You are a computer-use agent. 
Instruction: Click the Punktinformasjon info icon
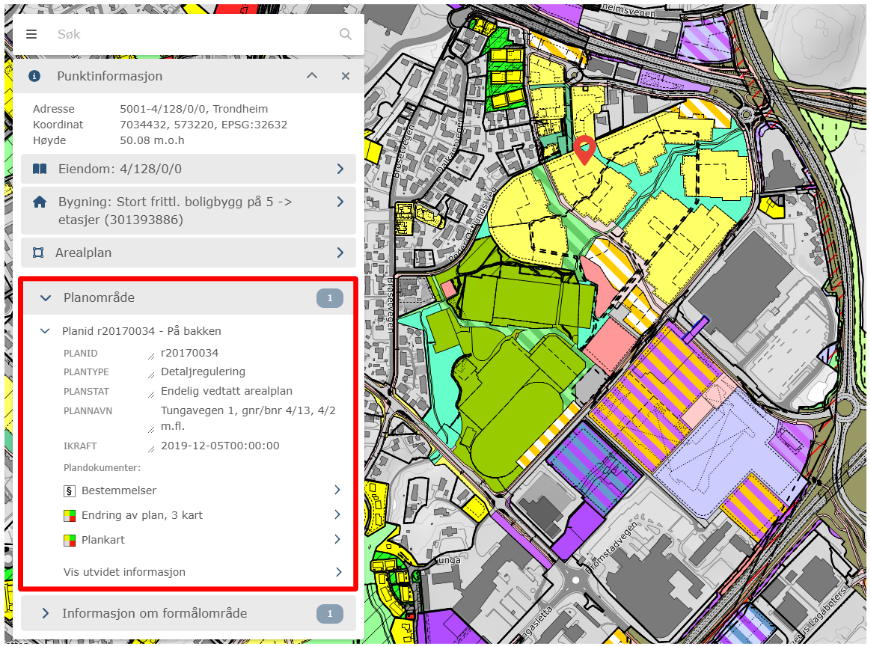coord(35,76)
